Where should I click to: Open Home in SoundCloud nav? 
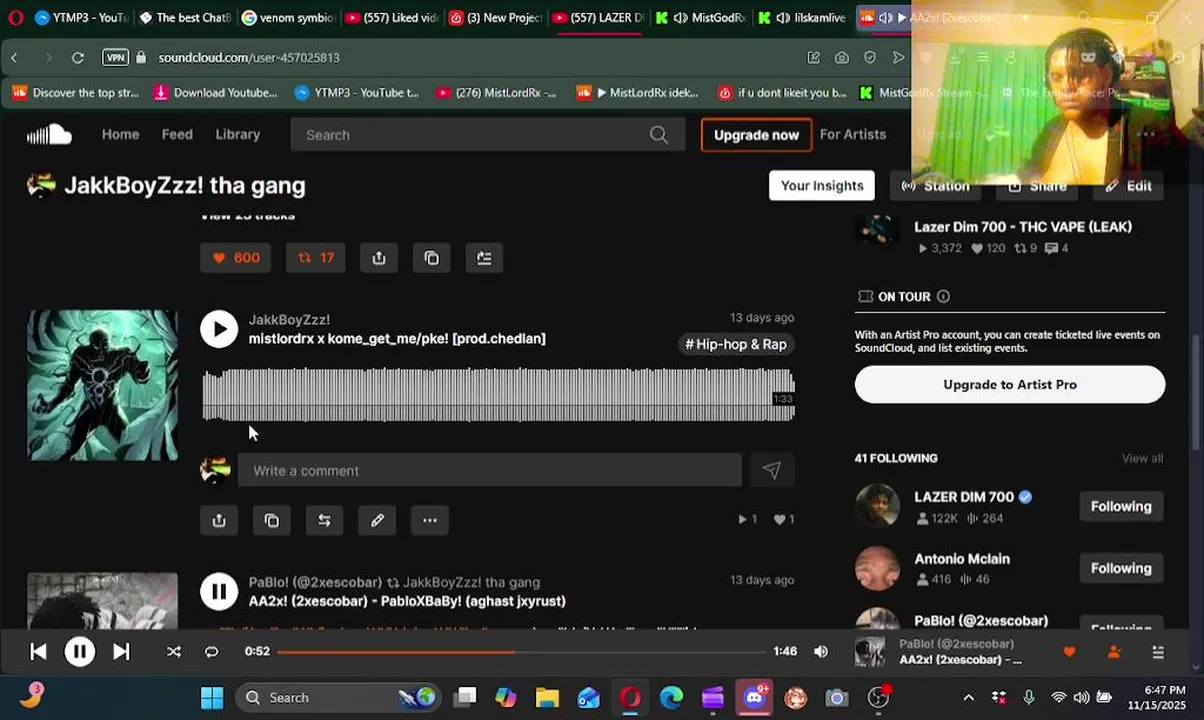pyautogui.click(x=121, y=134)
